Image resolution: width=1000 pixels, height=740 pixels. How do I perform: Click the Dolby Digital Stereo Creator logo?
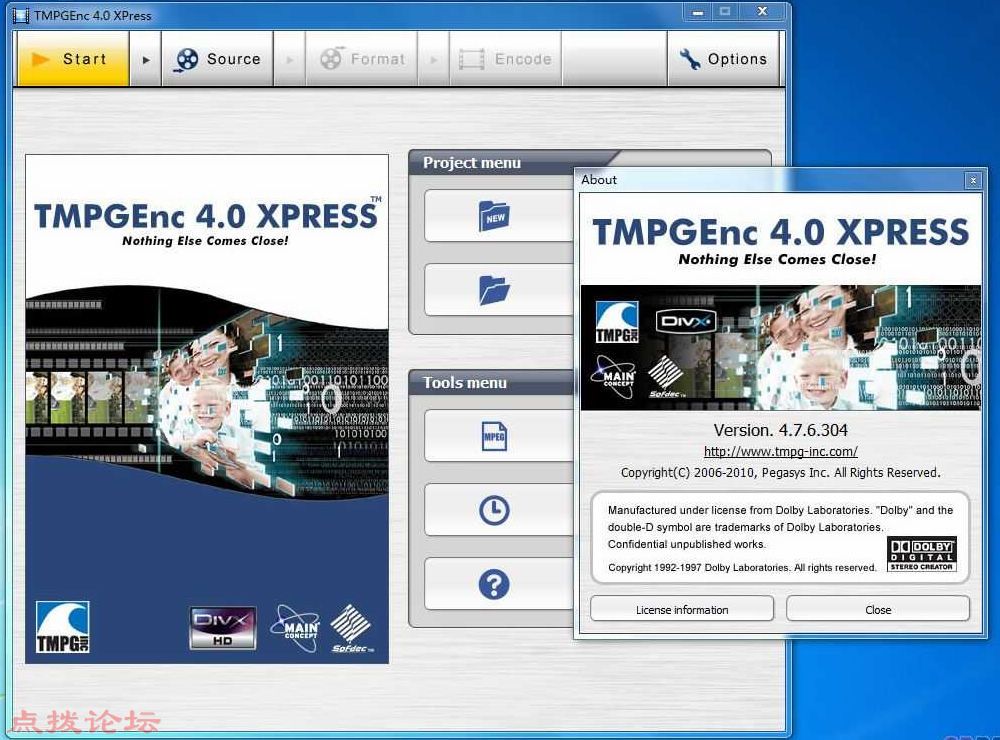(922, 554)
